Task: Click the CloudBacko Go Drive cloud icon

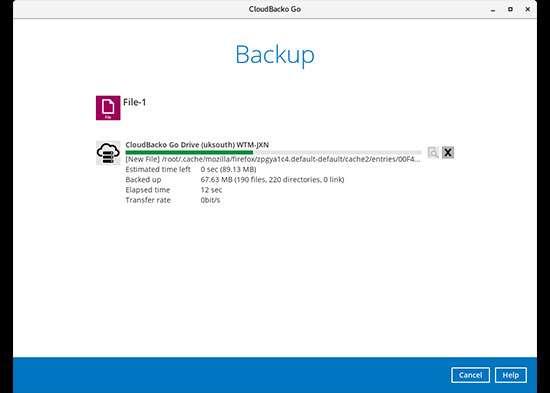Action: click(108, 153)
